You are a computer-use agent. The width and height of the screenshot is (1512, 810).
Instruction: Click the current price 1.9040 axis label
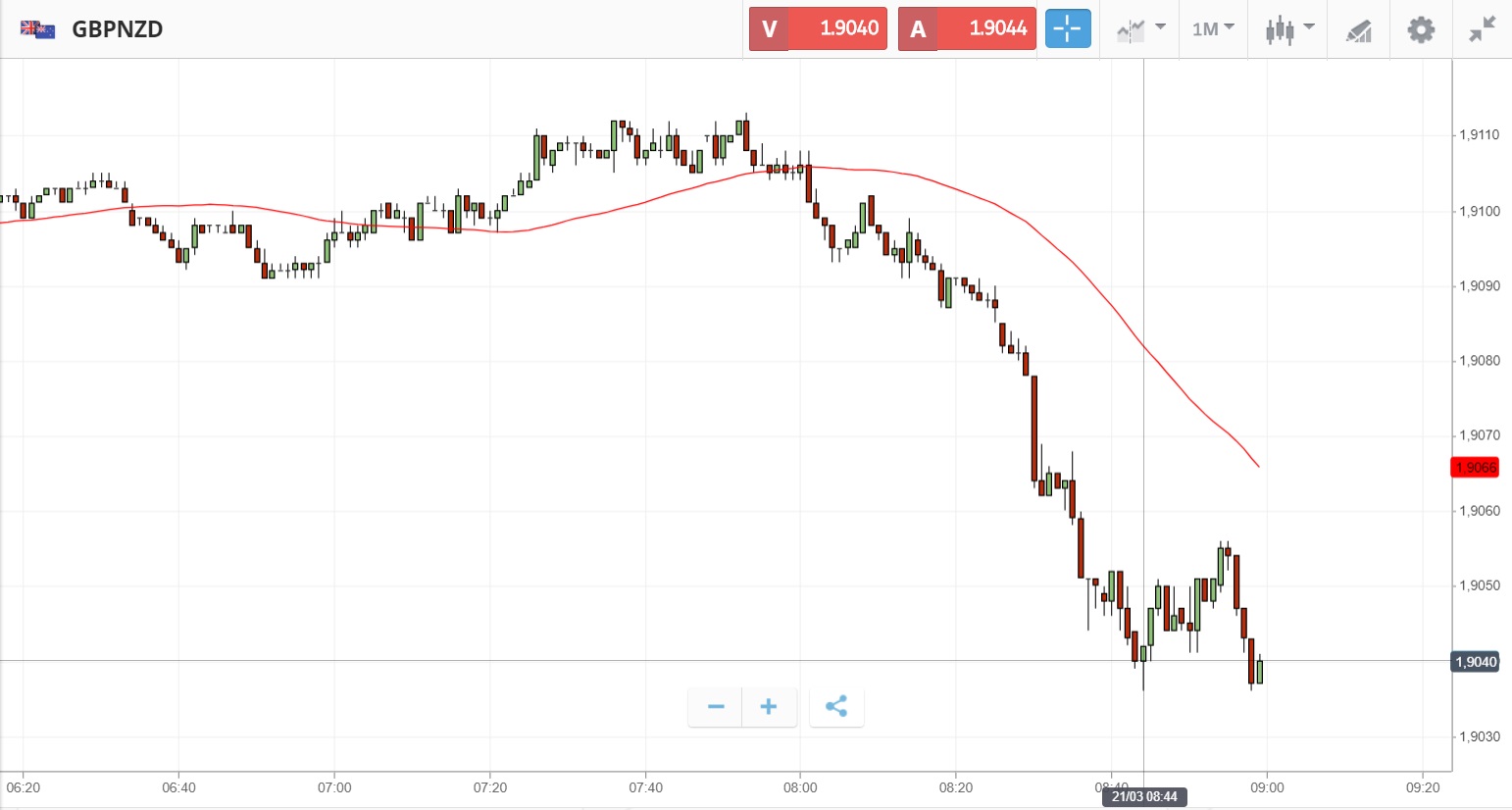tap(1476, 662)
